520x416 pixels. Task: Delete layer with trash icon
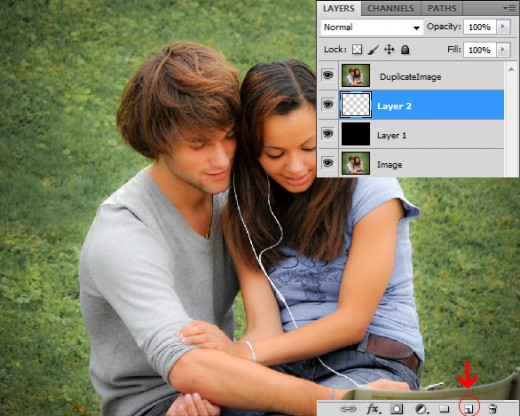click(x=493, y=409)
